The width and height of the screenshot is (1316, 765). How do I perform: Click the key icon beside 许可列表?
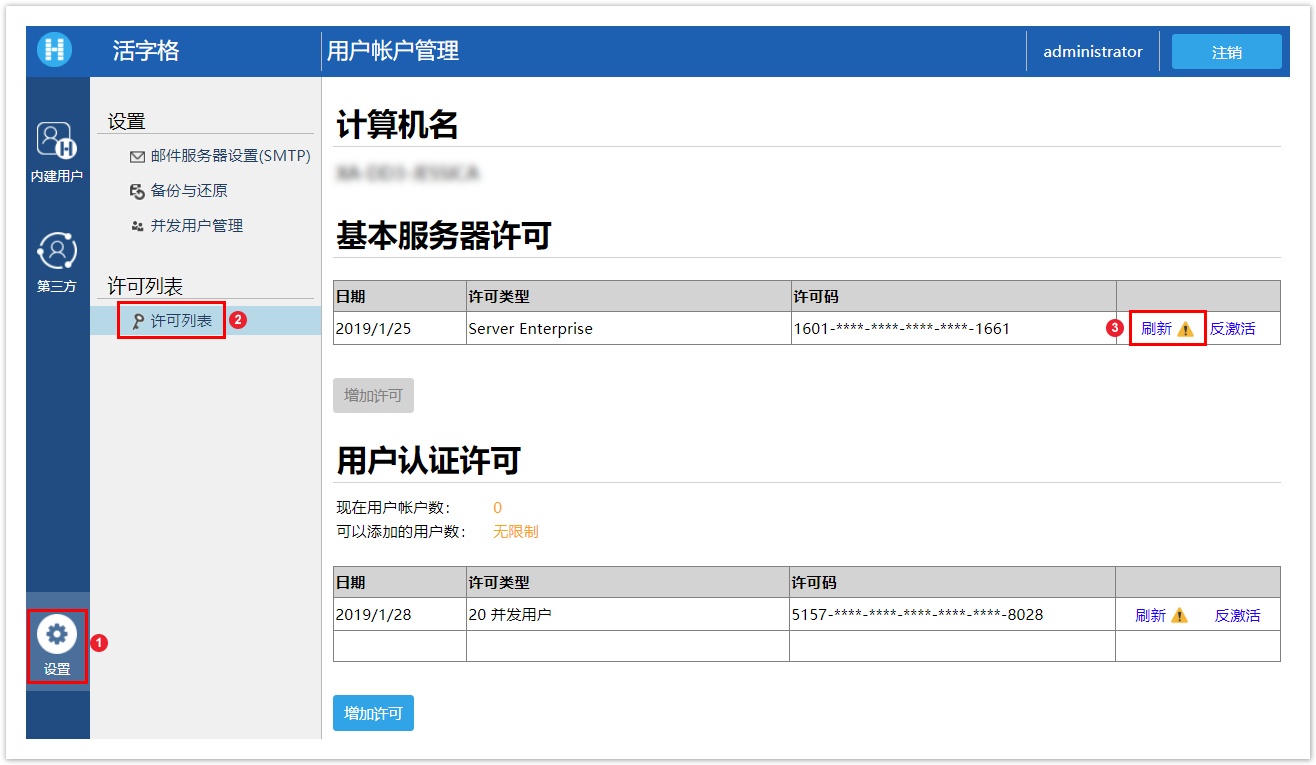pyautogui.click(x=138, y=321)
